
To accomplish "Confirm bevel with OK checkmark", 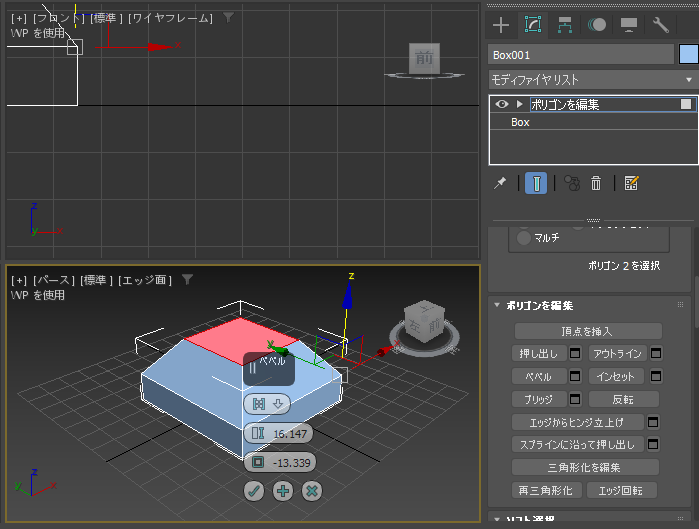I will (254, 491).
